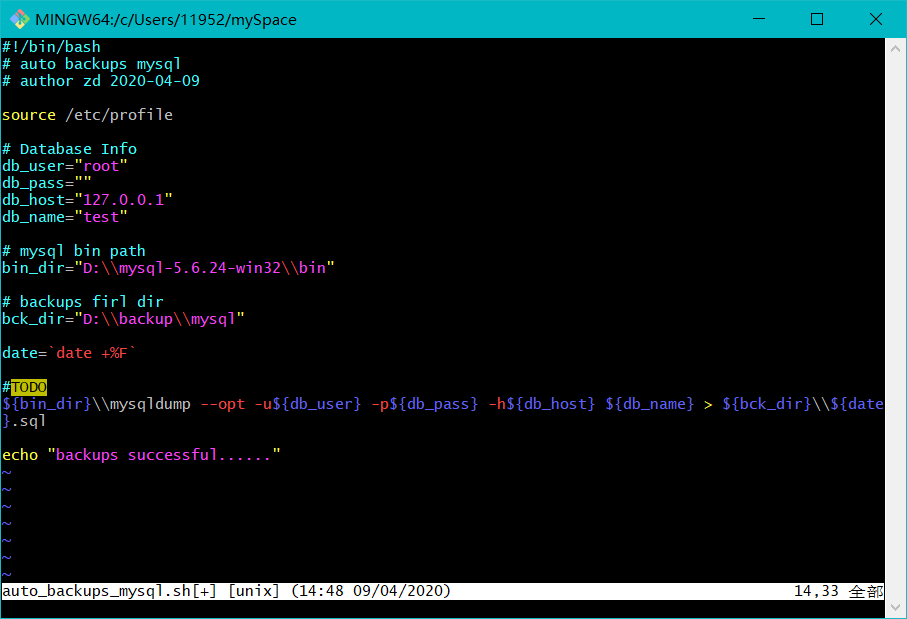Click the bck_dir value D:\\backup\\mysql
The image size is (907, 619).
[x=159, y=319]
